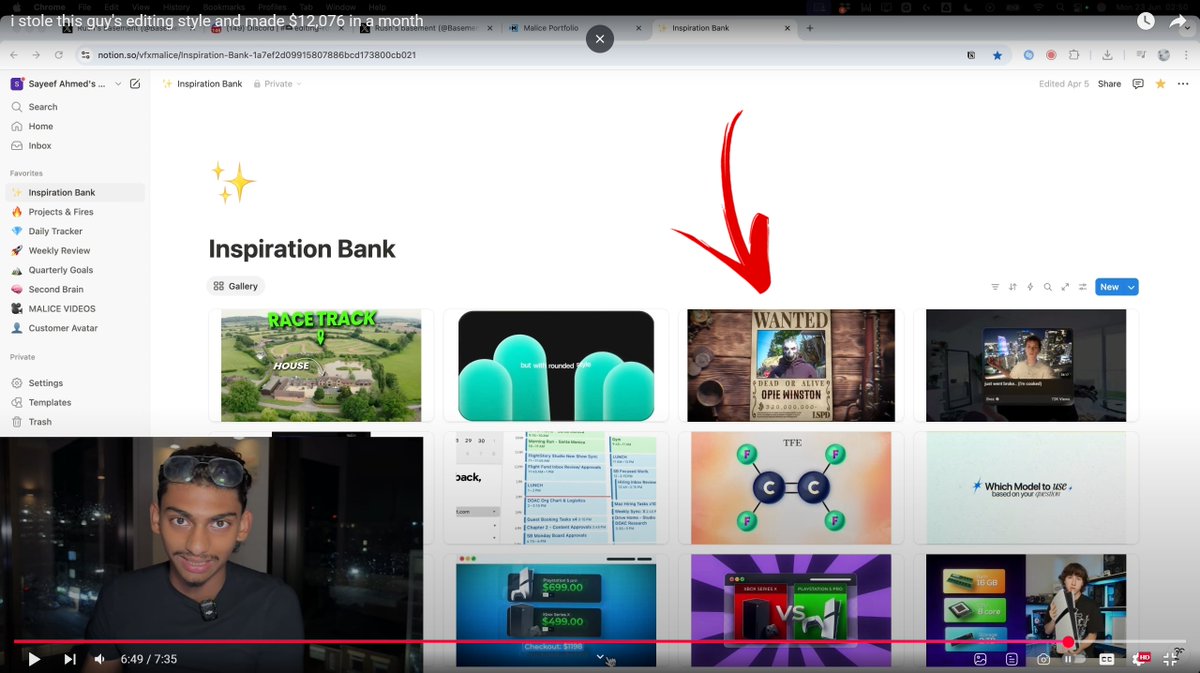1200x673 pixels.
Task: Open the TFE molecule diagram card
Action: point(791,488)
